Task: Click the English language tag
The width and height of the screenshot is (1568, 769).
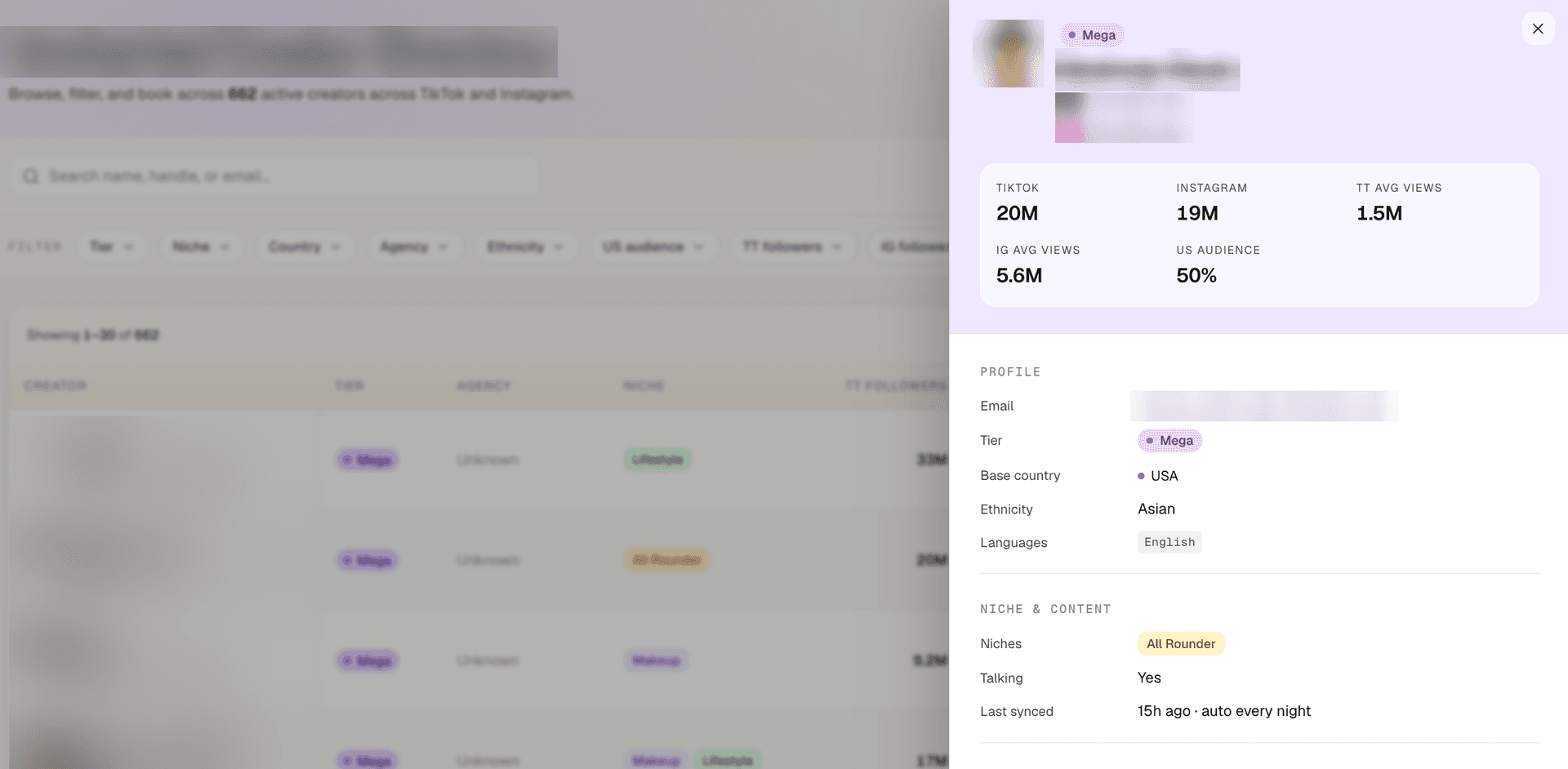Action: pos(1169,542)
